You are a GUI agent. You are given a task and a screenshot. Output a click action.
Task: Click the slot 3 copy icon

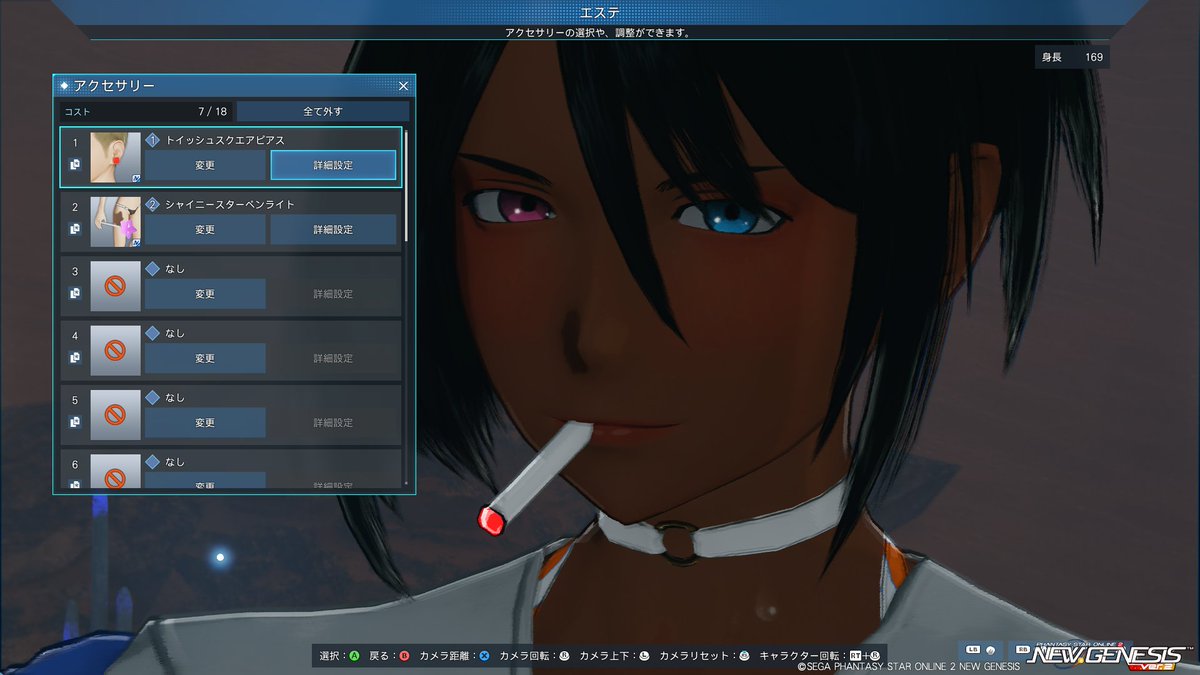(x=75, y=293)
